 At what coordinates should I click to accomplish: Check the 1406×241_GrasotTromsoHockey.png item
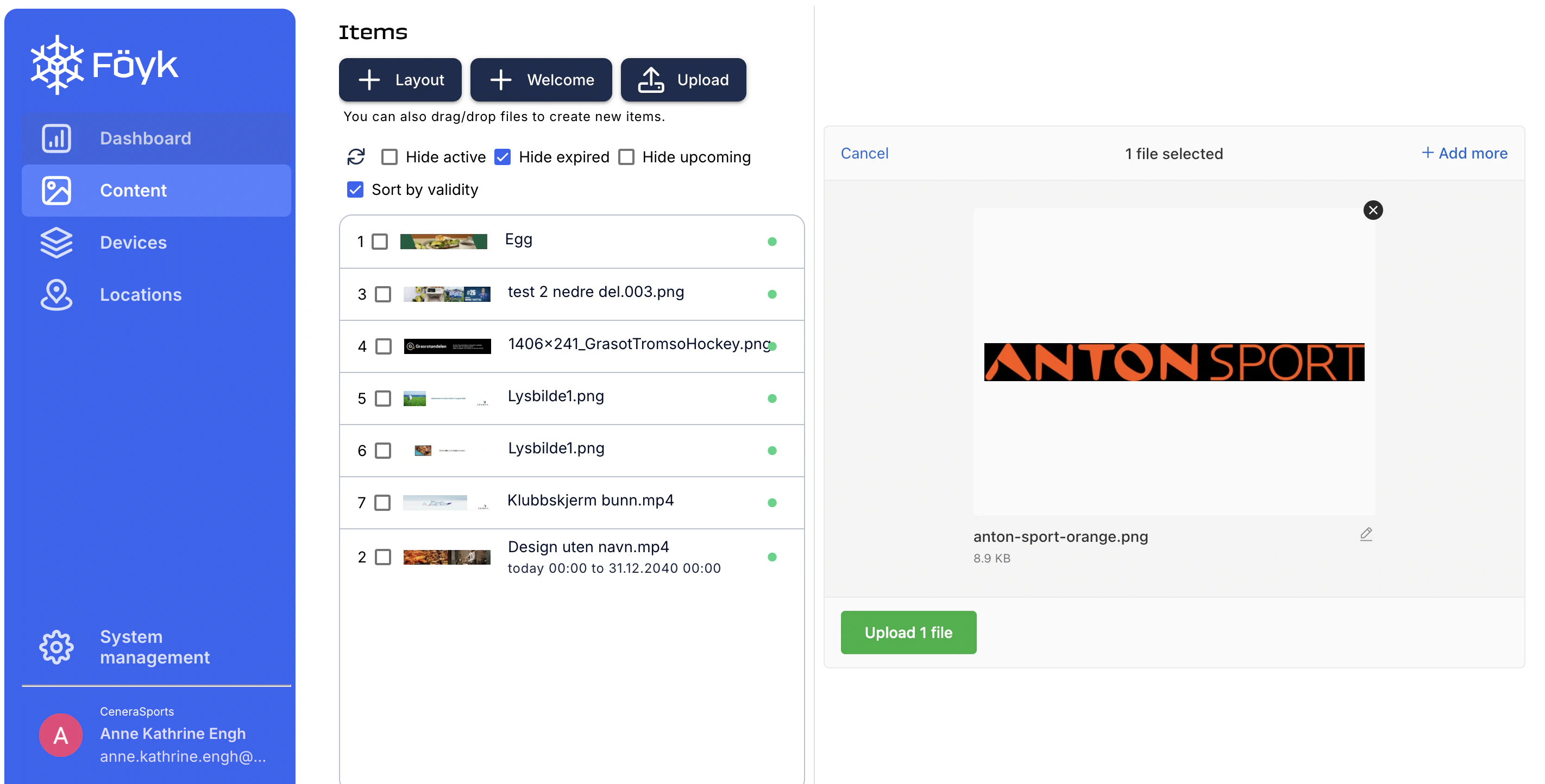tap(383, 346)
